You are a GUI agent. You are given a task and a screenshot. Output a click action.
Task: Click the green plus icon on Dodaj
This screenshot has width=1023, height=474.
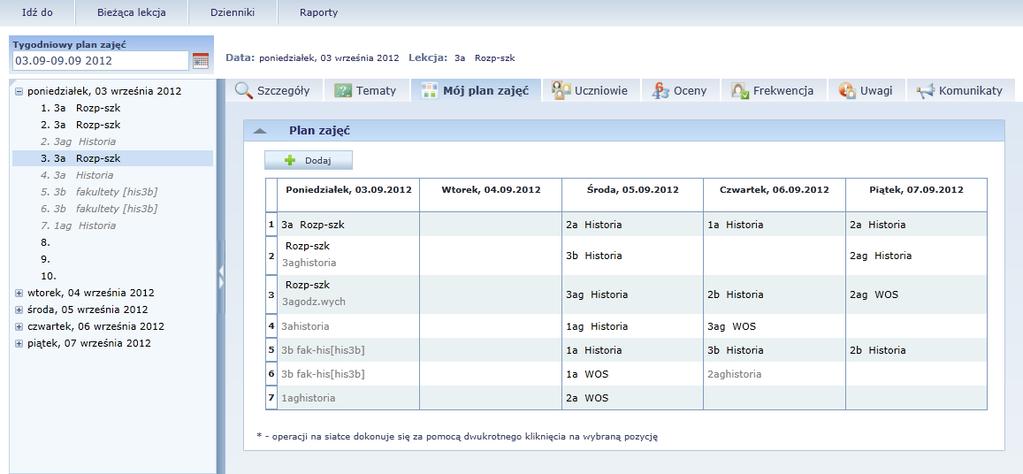(290, 160)
